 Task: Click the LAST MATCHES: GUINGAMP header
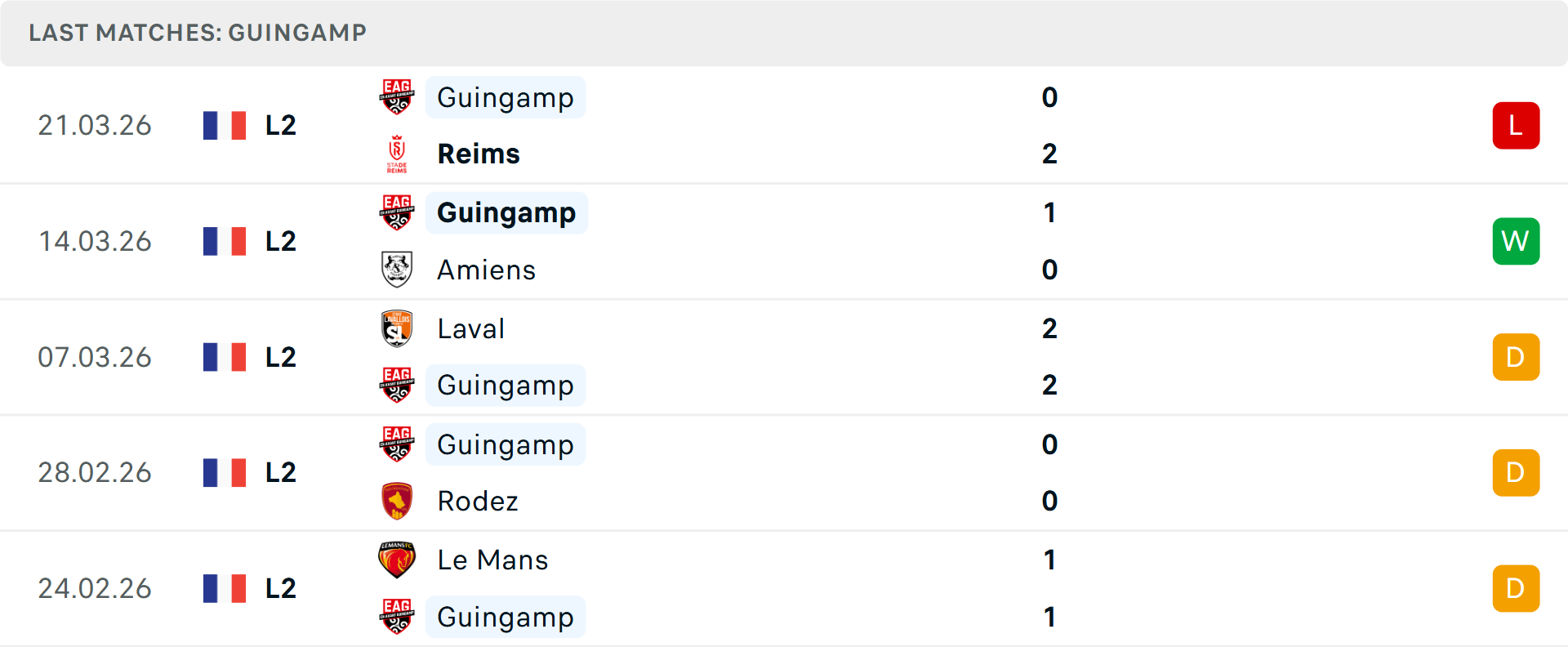[196, 33]
